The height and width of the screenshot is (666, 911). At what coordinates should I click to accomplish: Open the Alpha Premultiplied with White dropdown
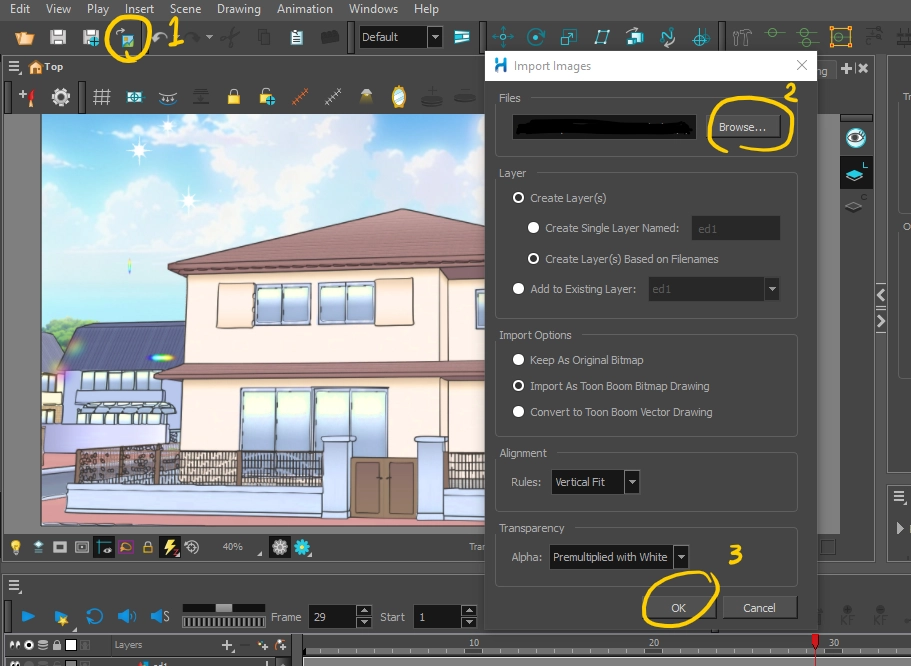pos(681,557)
